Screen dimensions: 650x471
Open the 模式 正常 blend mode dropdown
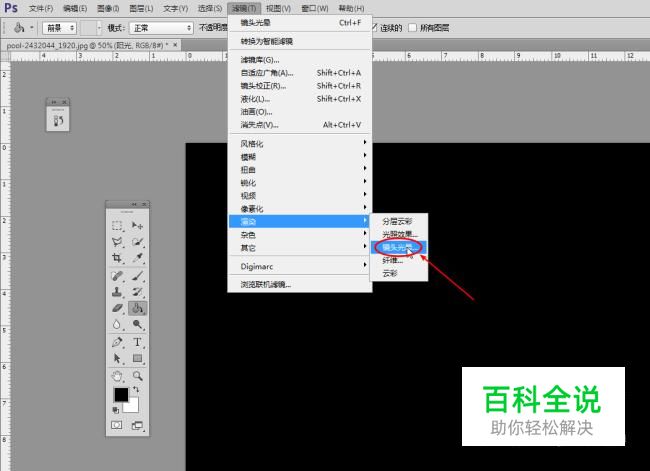tap(161, 28)
